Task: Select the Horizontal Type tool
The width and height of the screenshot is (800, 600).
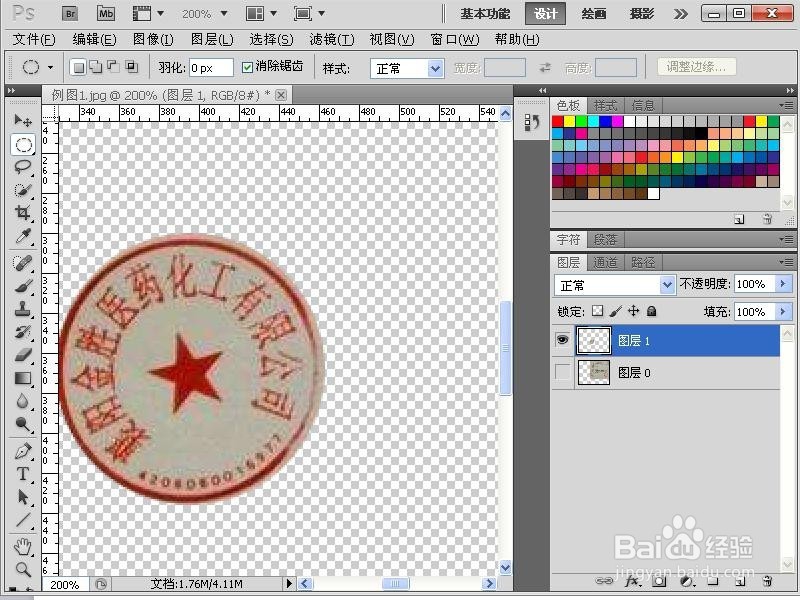Action: pos(22,474)
